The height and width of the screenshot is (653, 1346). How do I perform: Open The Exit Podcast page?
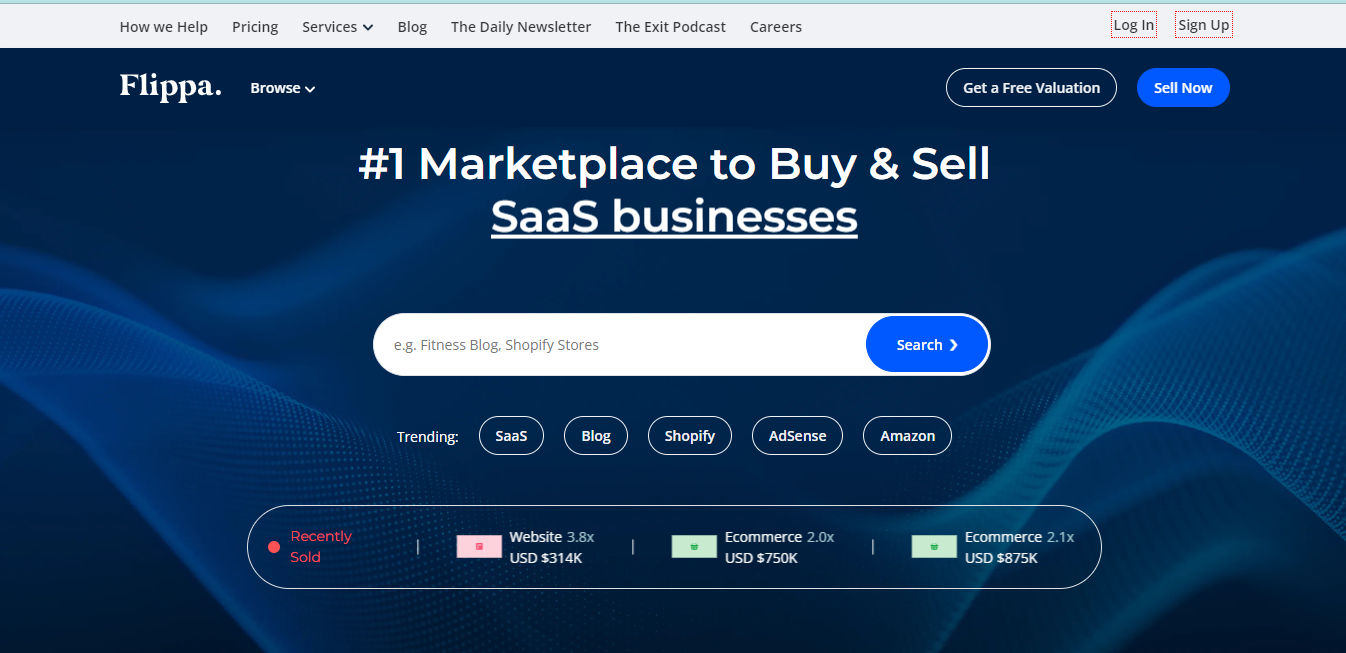pyautogui.click(x=671, y=27)
